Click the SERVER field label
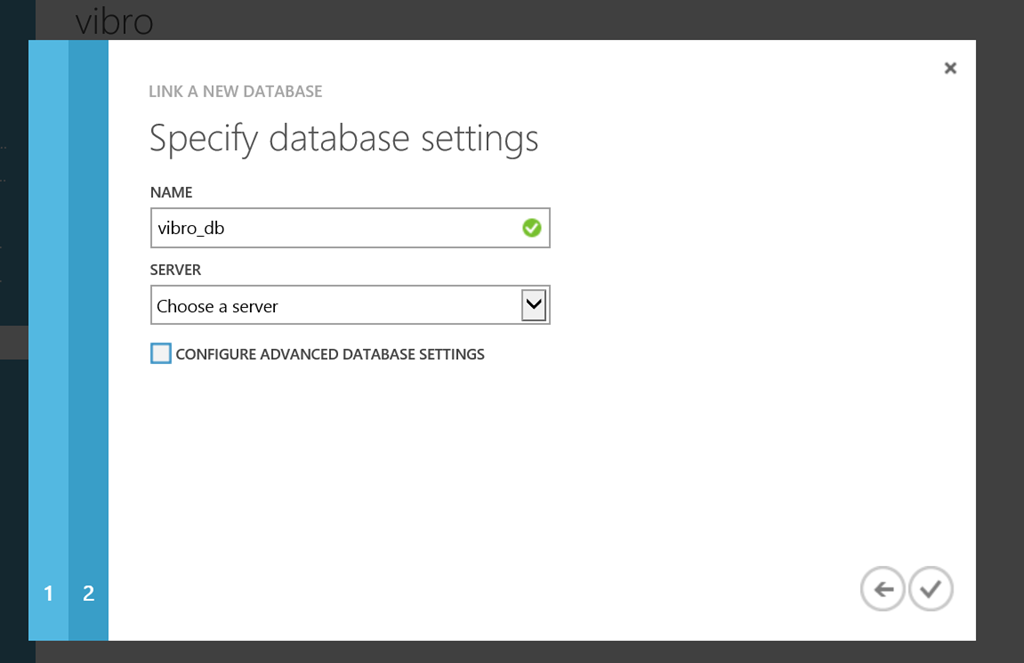The image size is (1024, 663). [x=176, y=270]
